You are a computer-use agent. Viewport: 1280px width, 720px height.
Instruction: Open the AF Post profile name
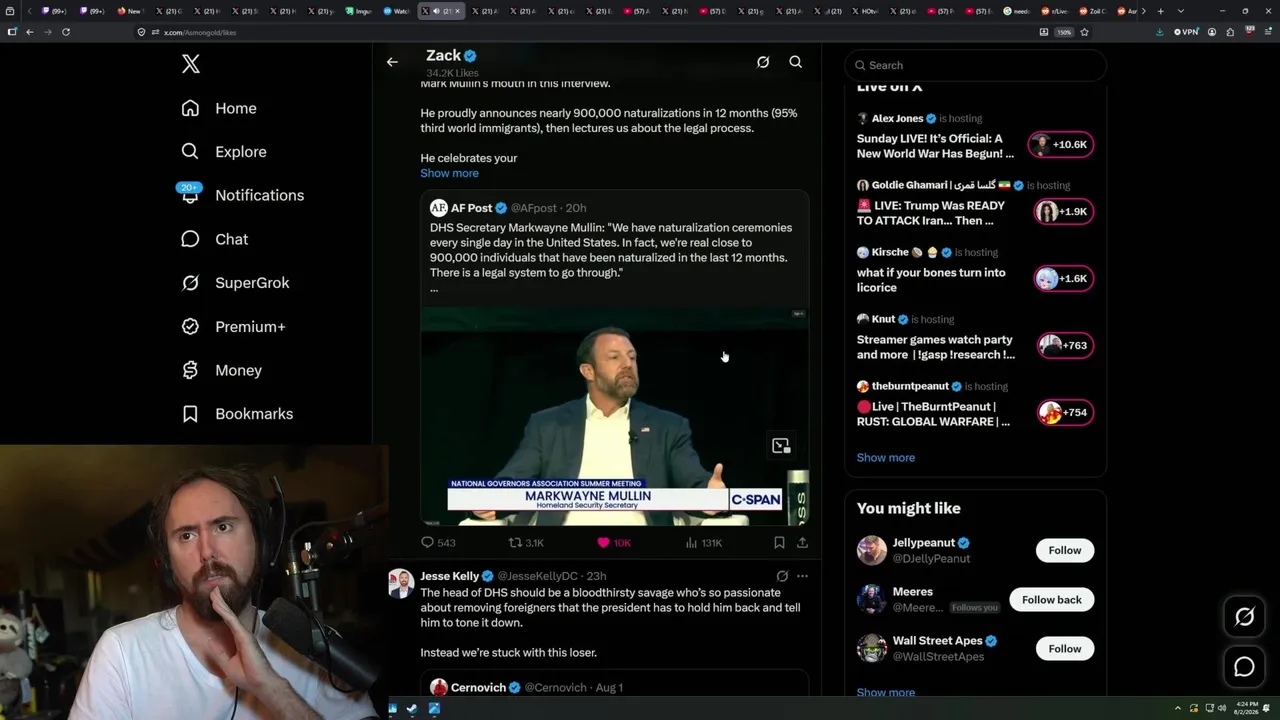coord(471,208)
